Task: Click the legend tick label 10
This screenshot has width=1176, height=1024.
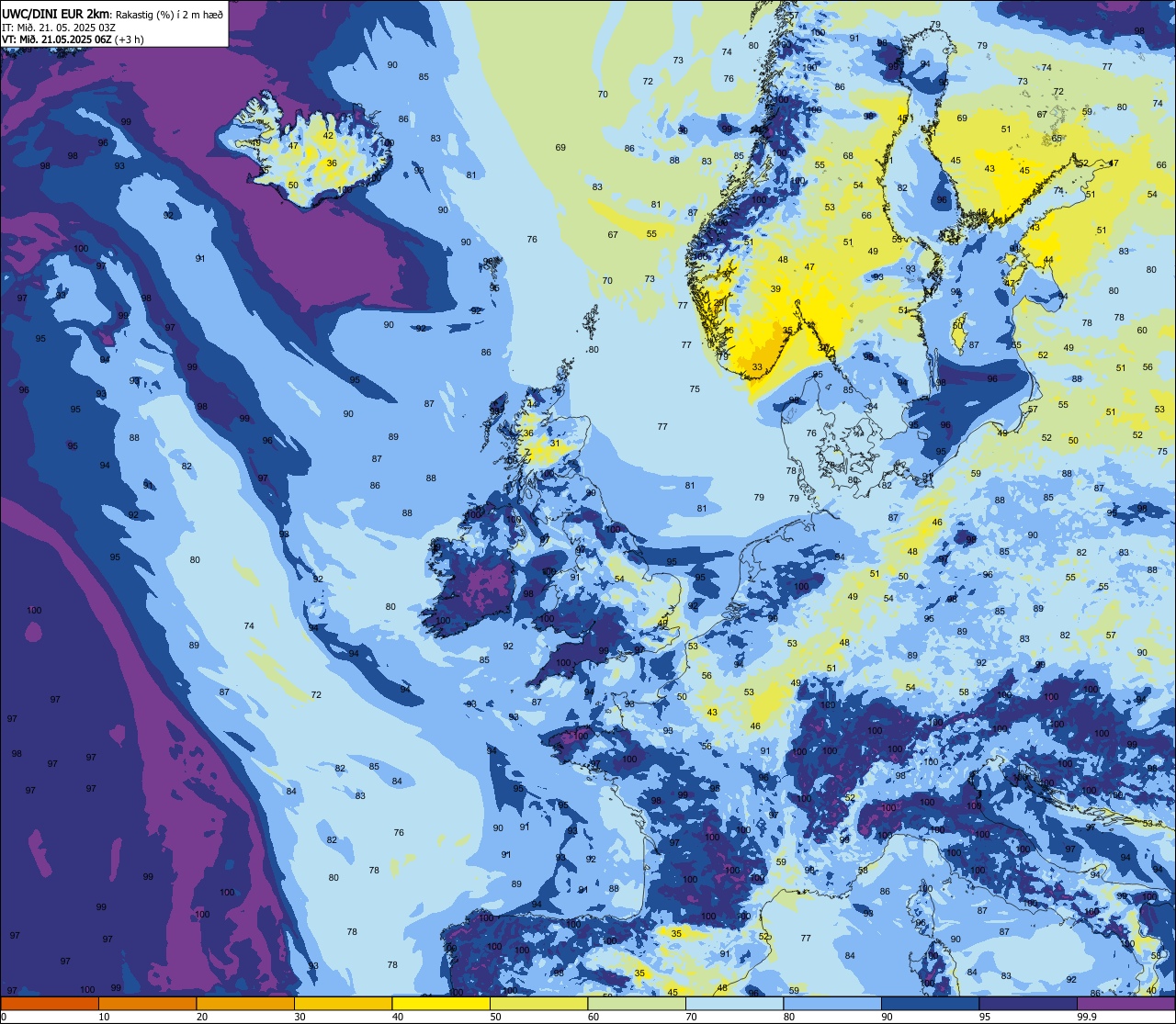Action: pyautogui.click(x=104, y=1017)
